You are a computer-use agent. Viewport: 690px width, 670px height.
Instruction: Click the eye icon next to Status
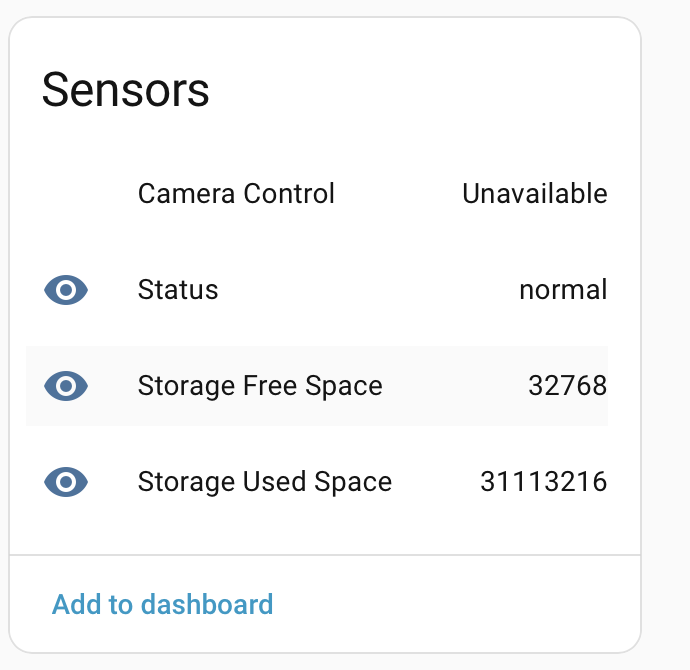[x=66, y=290]
